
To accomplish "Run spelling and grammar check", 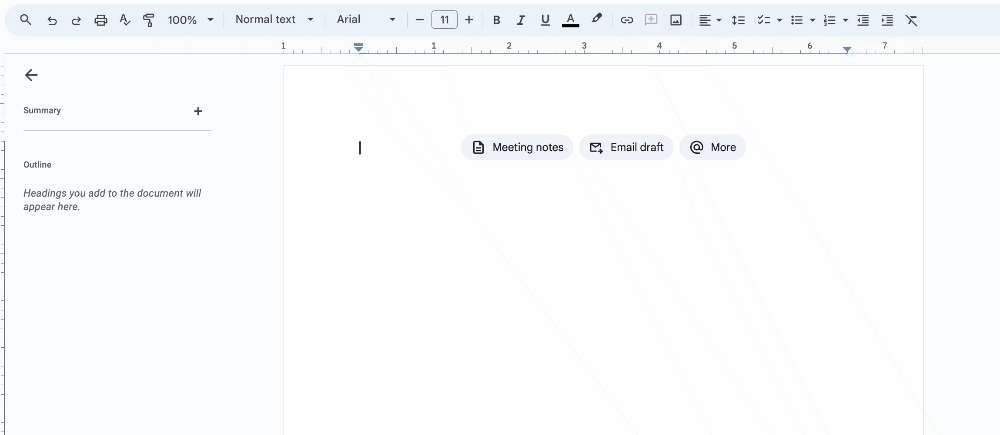I will [x=125, y=20].
